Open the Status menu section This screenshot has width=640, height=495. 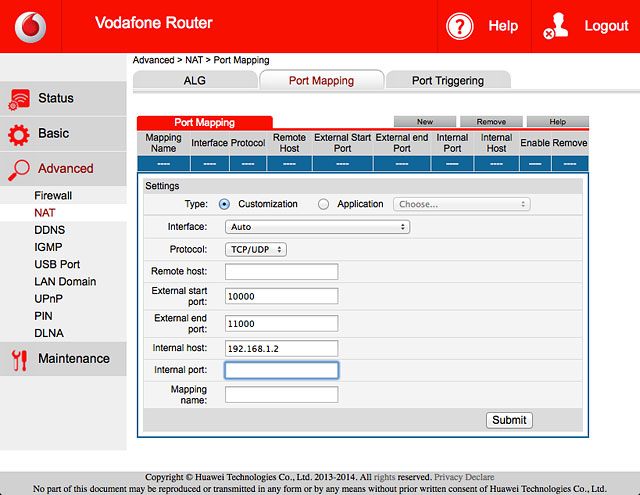[63, 98]
